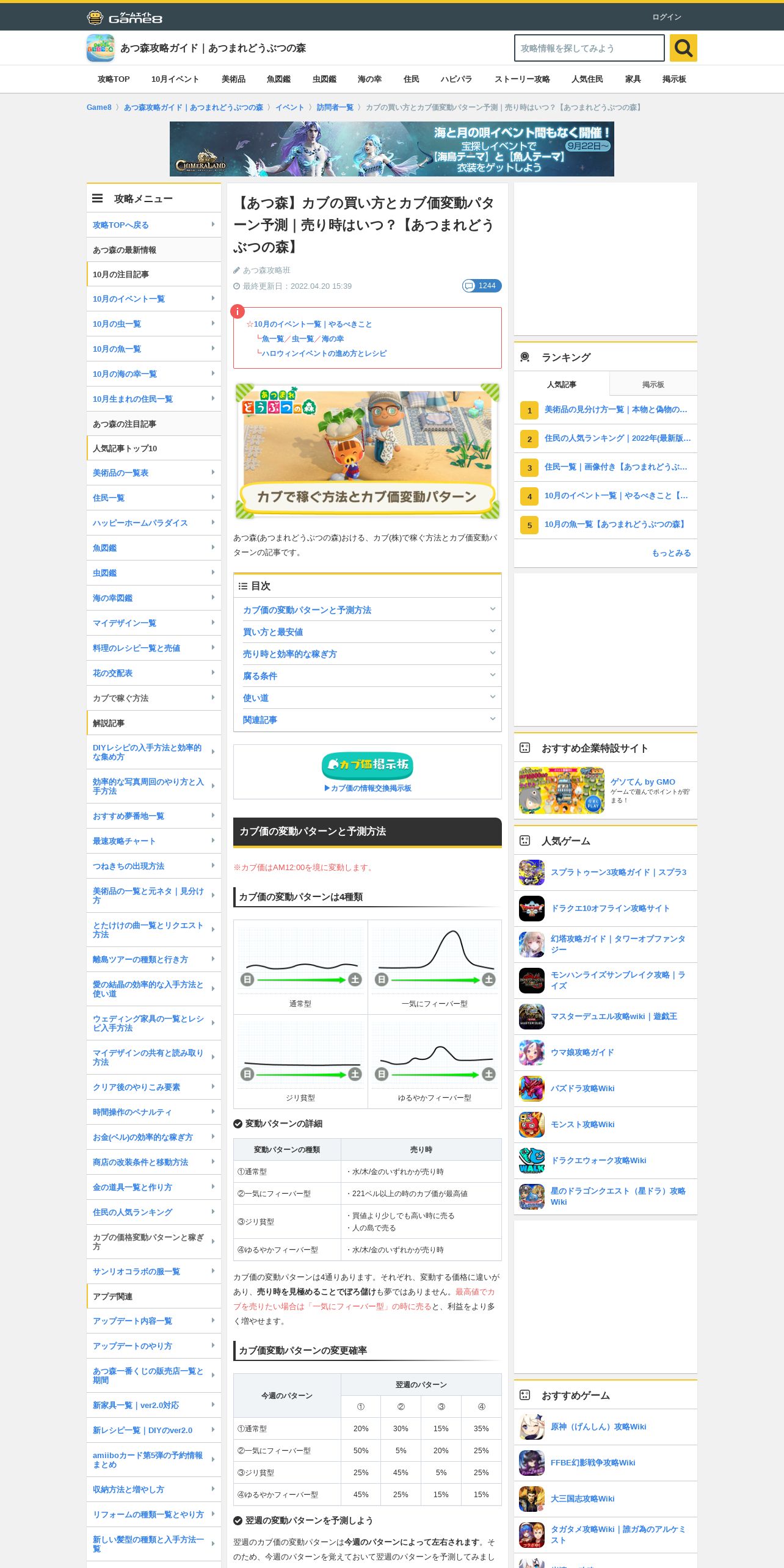784x1568 pixels.
Task: Open DIYレシピの入手方法 sidebar link
Action: (x=154, y=752)
